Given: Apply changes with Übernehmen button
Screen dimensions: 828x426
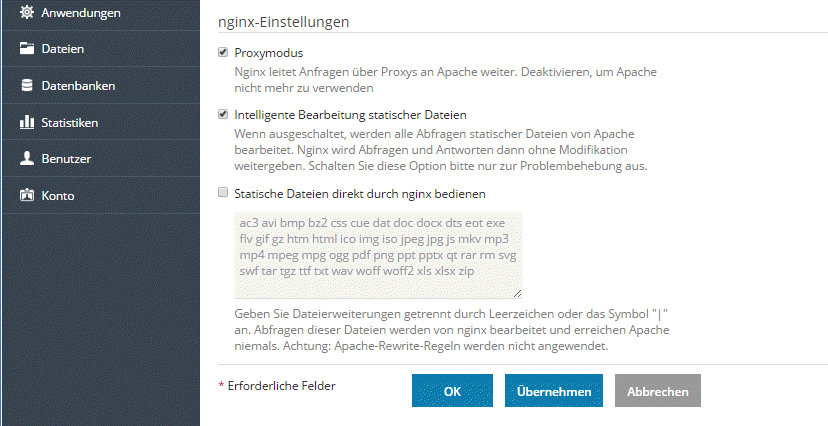Looking at the screenshot, I should click(x=553, y=391).
